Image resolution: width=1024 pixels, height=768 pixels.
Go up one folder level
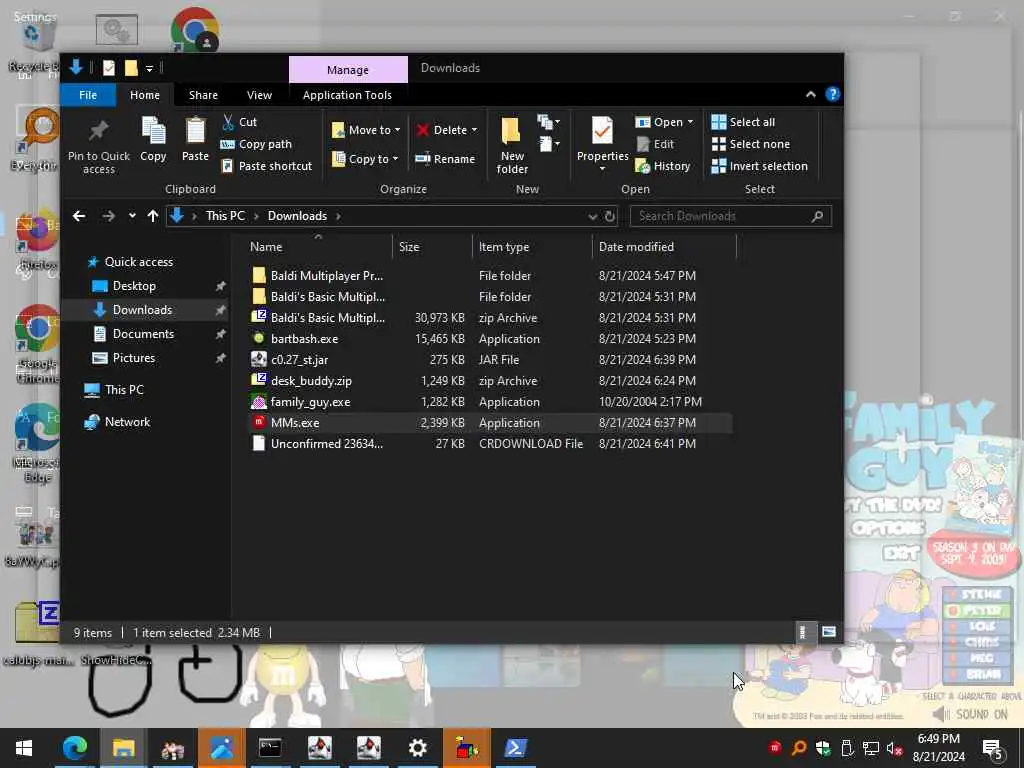point(153,216)
